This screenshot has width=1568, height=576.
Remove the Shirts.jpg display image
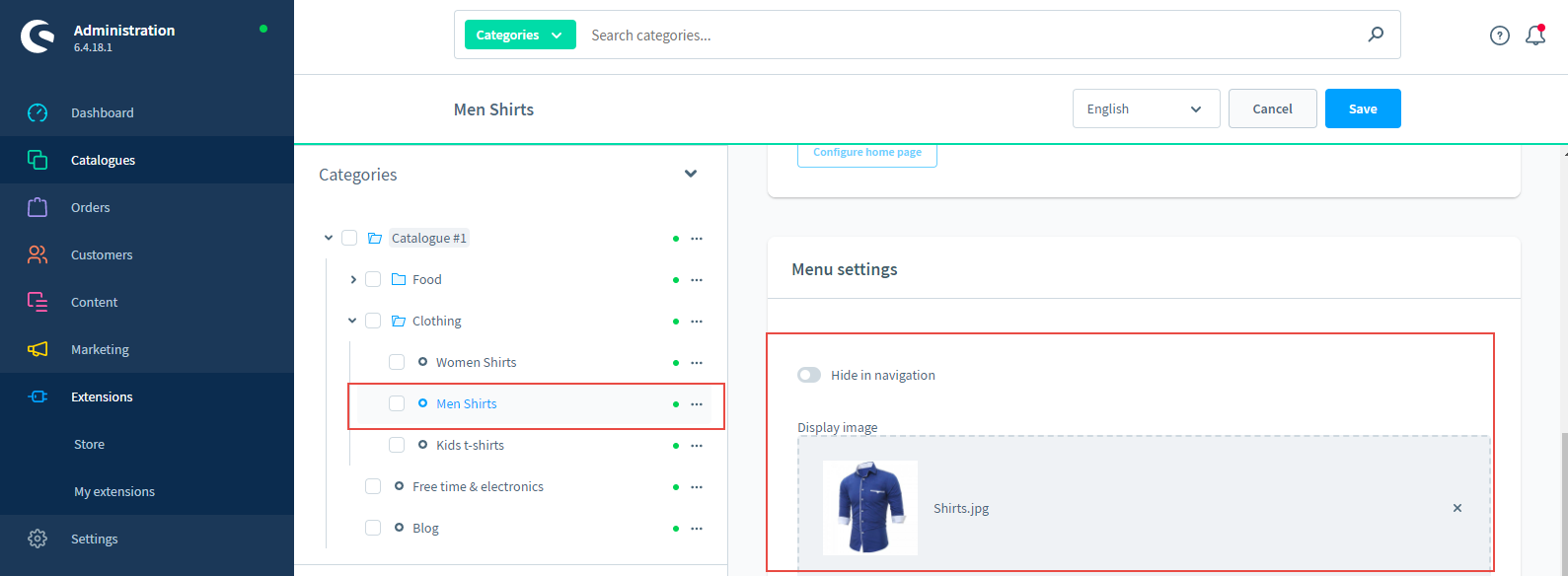click(1457, 508)
